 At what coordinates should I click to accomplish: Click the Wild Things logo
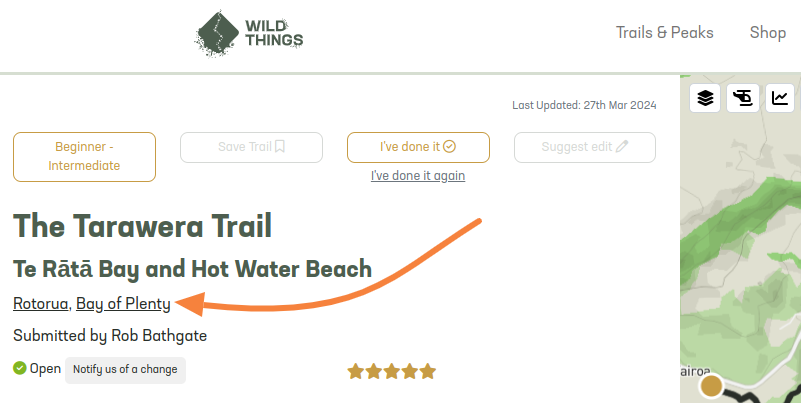249,33
